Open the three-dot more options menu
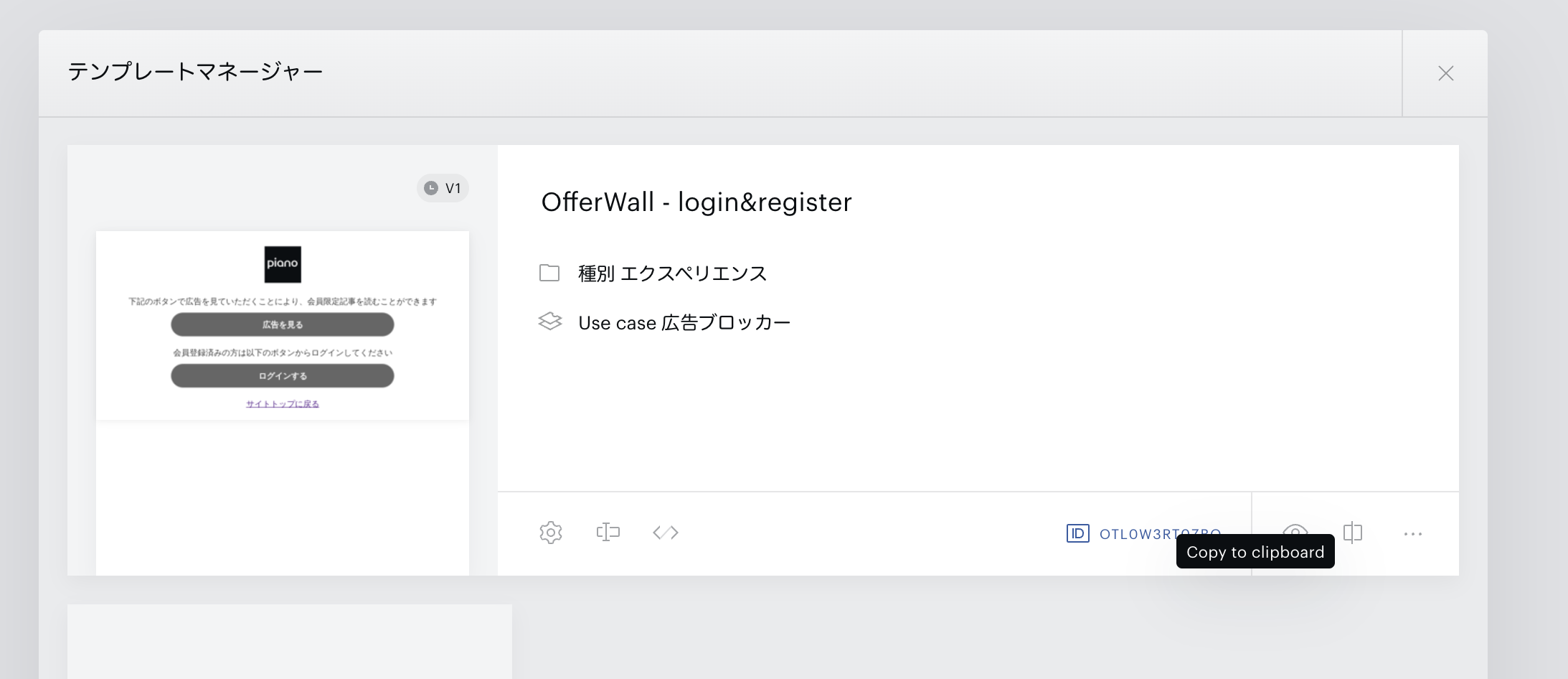 coord(1412,533)
